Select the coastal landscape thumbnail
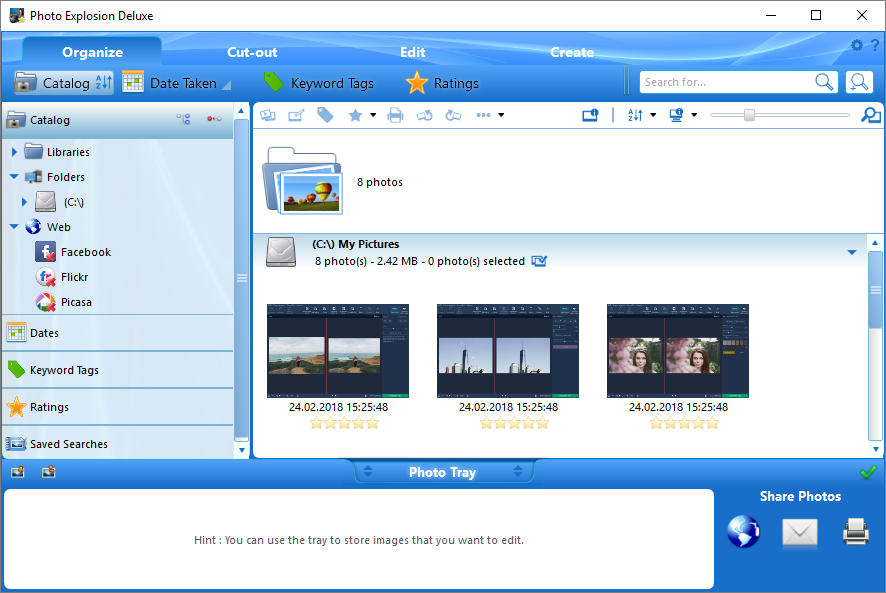This screenshot has width=886, height=593. pyautogui.click(x=338, y=350)
